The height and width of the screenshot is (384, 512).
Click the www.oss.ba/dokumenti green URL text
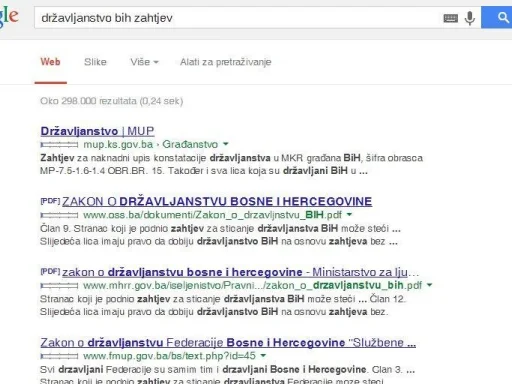(x=212, y=215)
